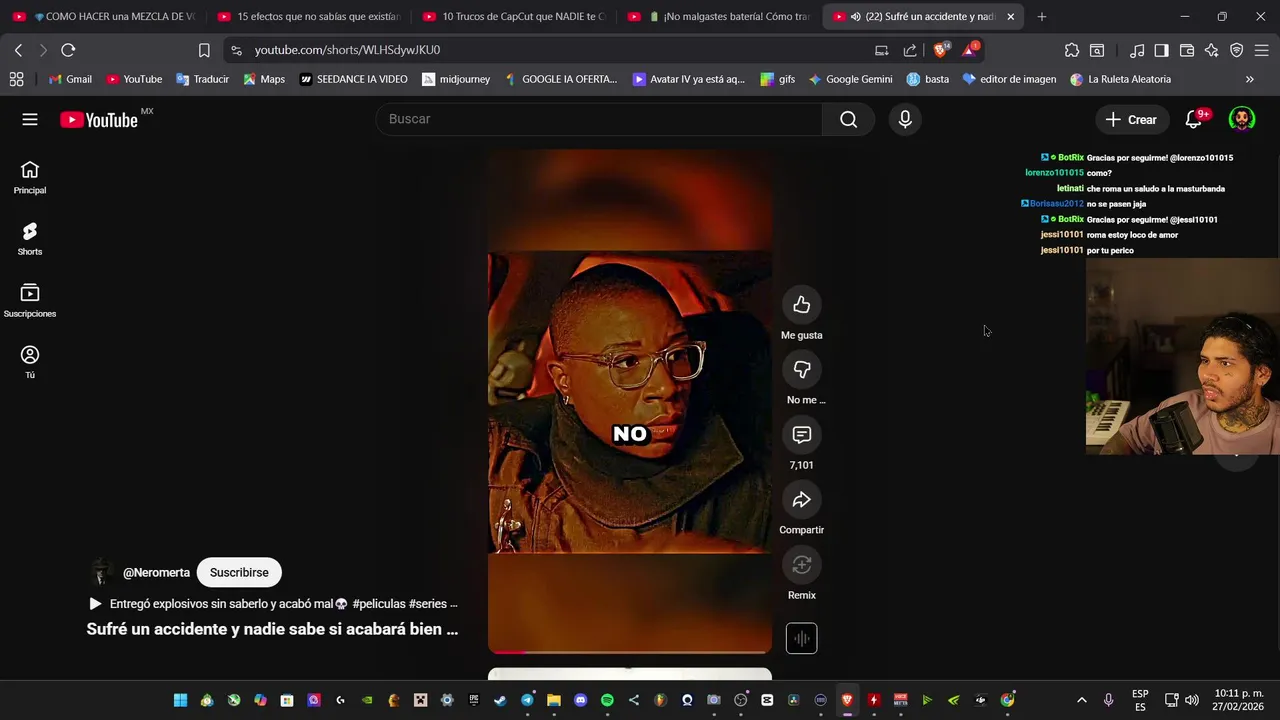The image size is (1280, 720).
Task: Pause the short by clicking the video
Action: pyautogui.click(x=630, y=400)
